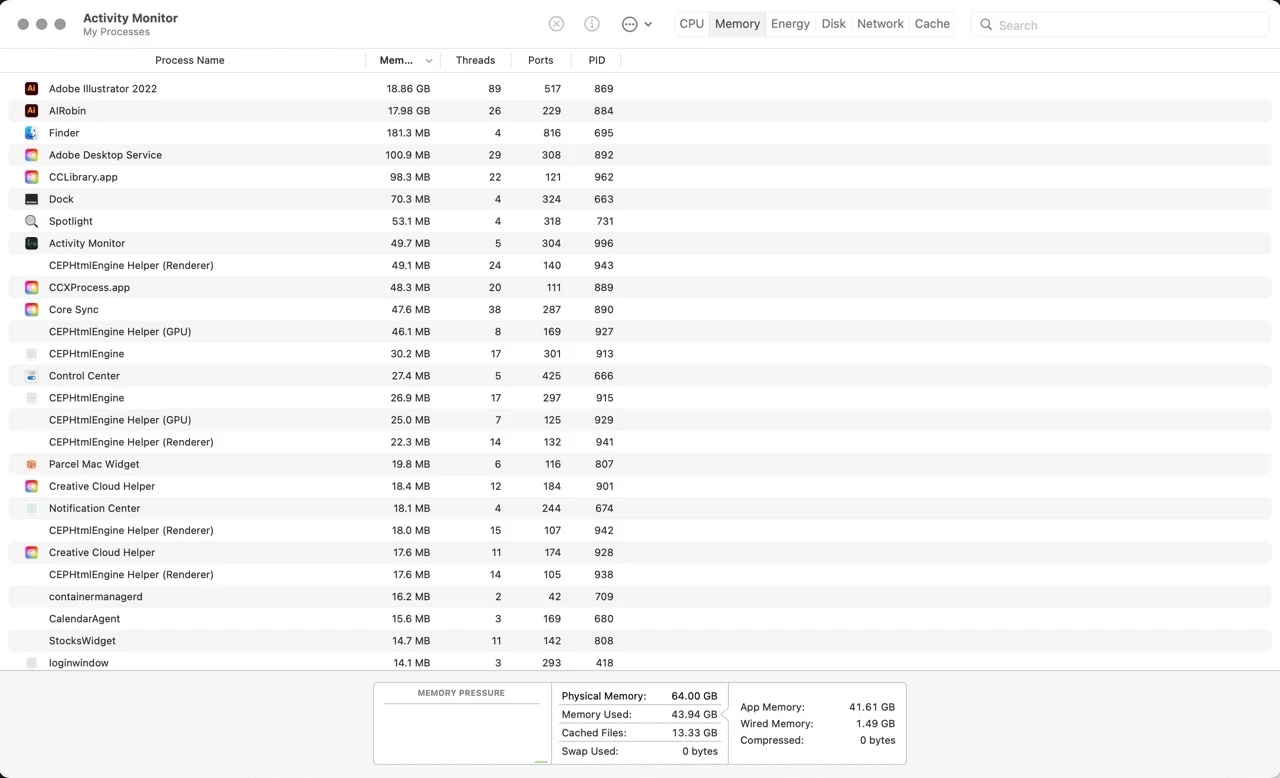Sort by Ports column header
This screenshot has width=1280, height=778.
click(540, 60)
